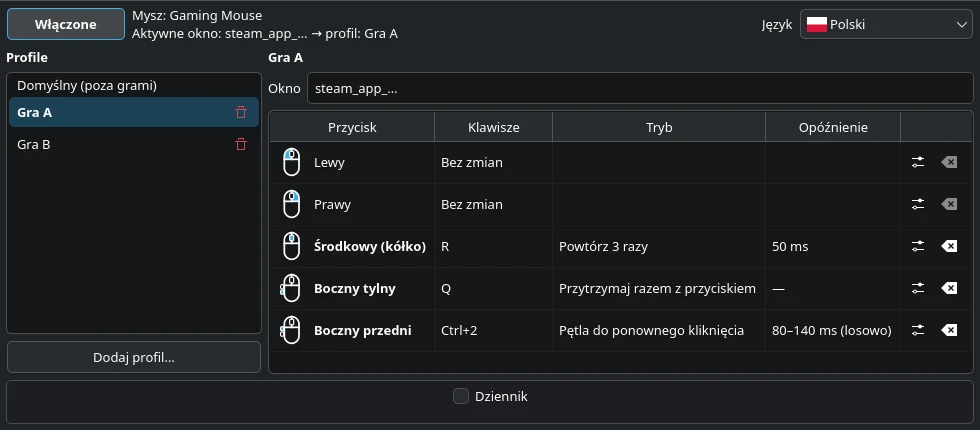Image resolution: width=980 pixels, height=430 pixels.
Task: Sort by the Tryb column header
Action: (659, 128)
